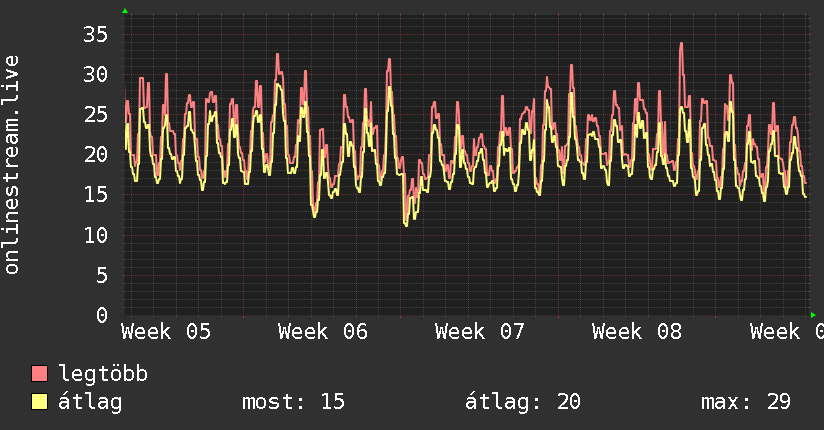Viewport: 824px width, 430px height.
Task: Click the 5 y-axis tick label
Action: (x=102, y=275)
